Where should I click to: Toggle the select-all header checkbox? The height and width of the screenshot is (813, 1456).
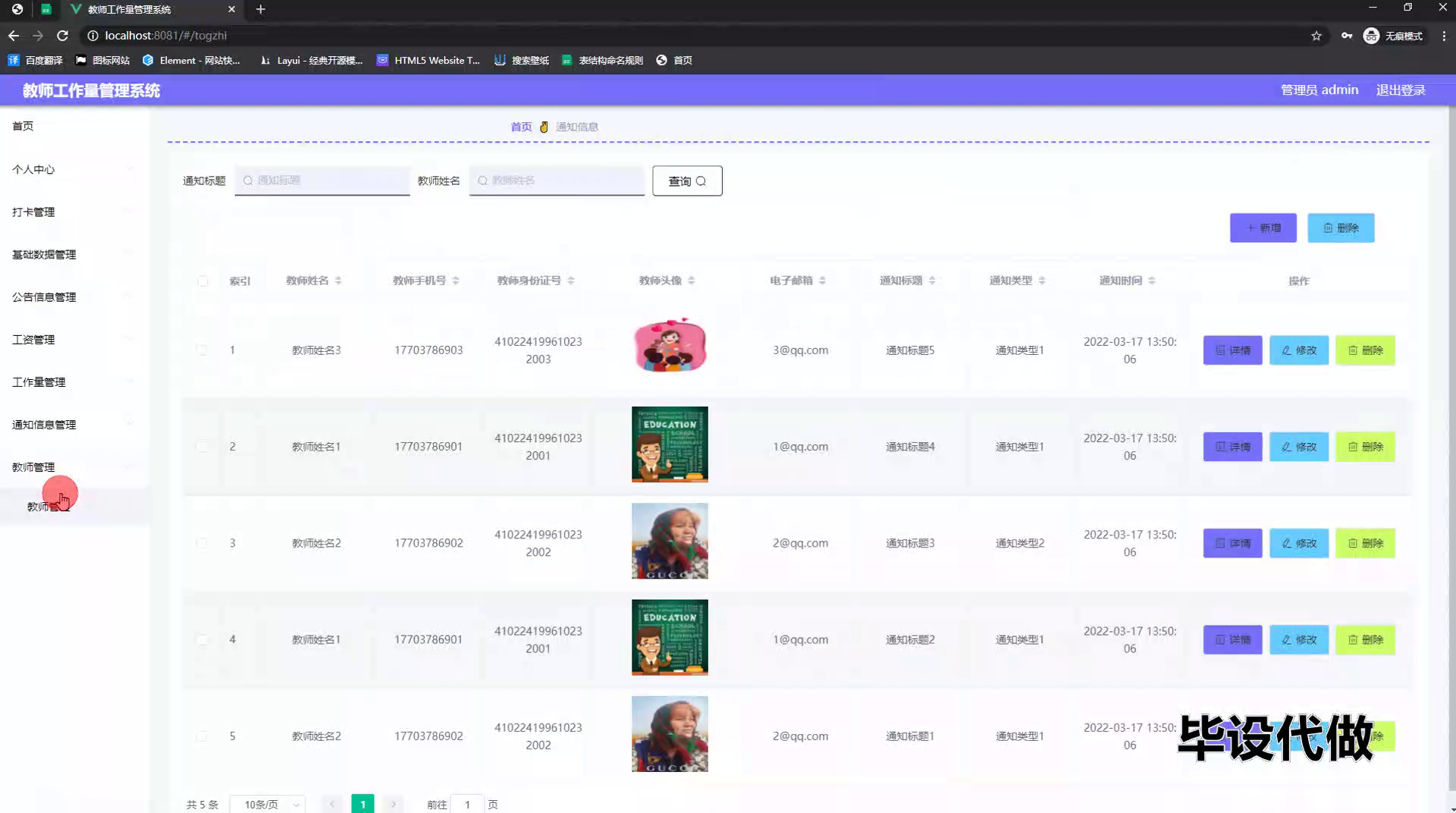point(202,281)
